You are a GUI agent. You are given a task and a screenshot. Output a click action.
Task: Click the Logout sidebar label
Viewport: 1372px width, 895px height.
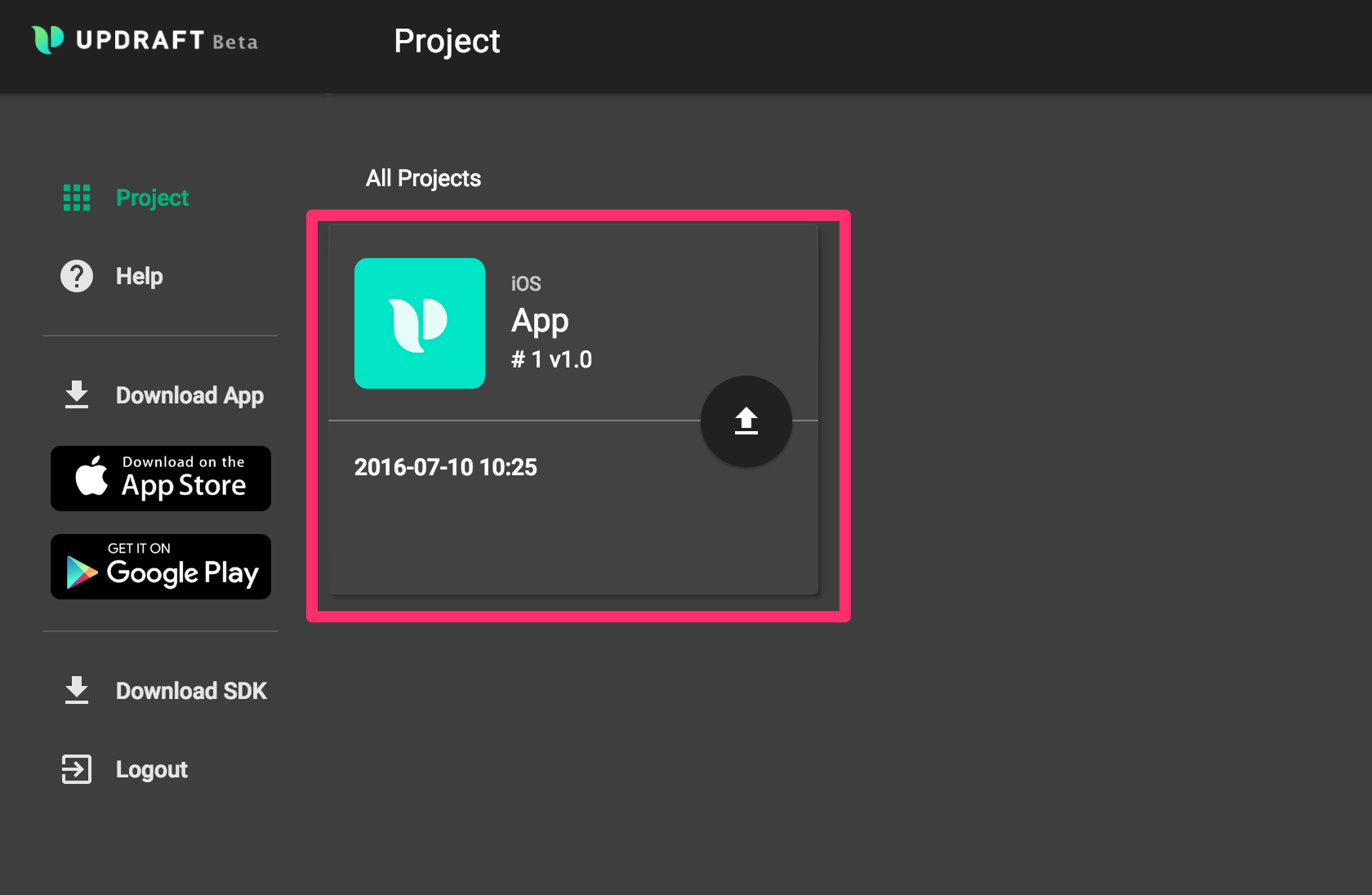(151, 769)
